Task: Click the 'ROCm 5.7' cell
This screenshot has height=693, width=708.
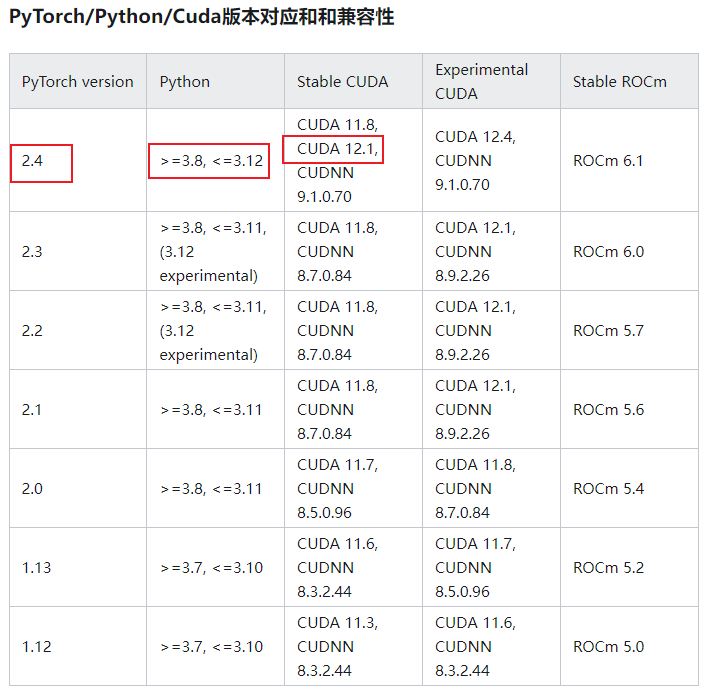Action: [629, 330]
